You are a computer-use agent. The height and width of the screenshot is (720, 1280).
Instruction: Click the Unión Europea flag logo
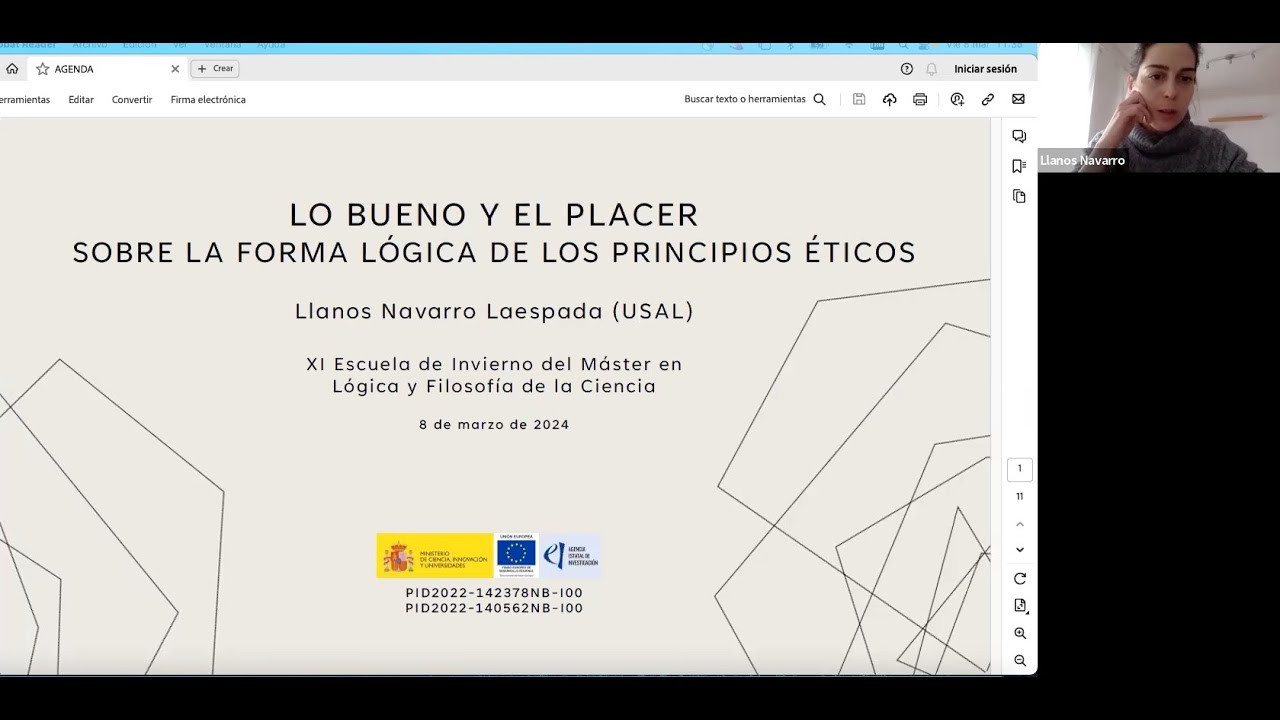point(517,555)
